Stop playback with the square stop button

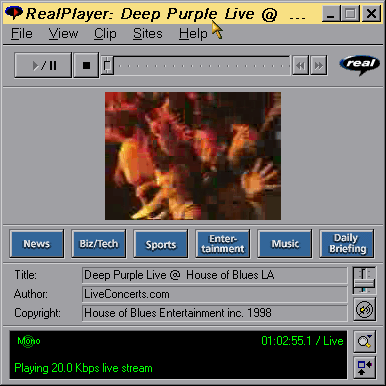click(x=86, y=65)
